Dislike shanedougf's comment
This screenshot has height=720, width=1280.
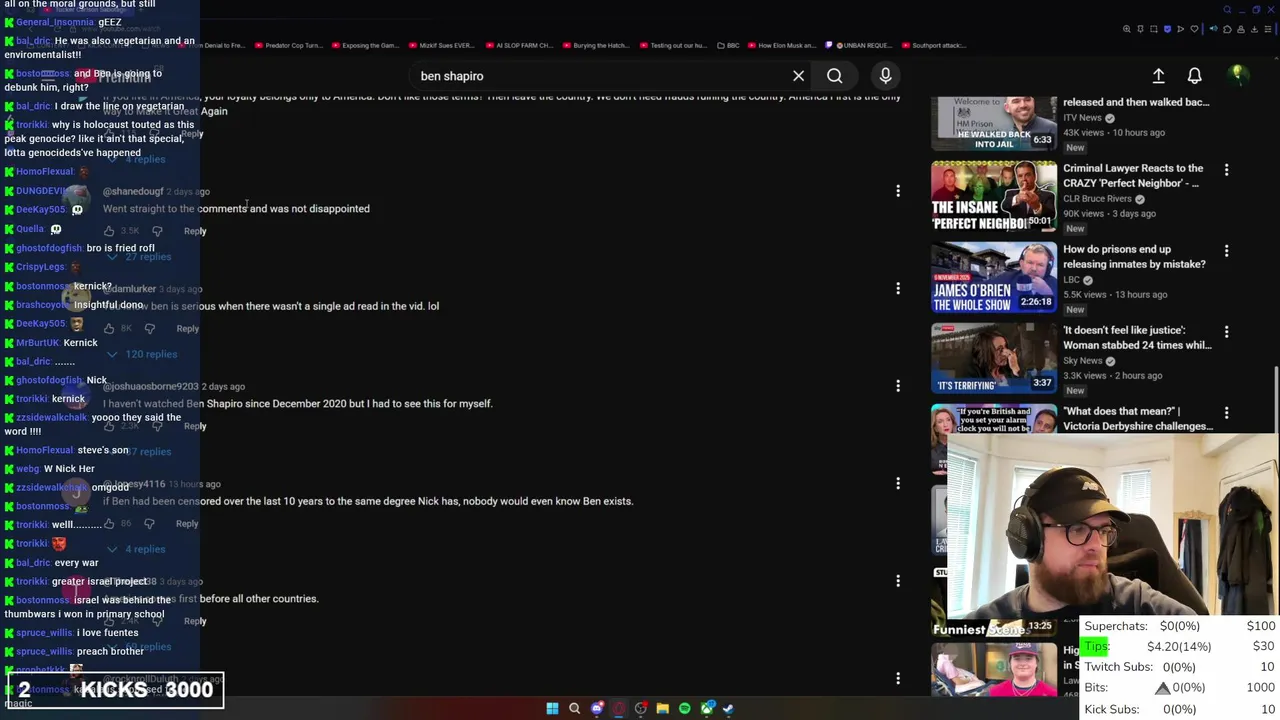click(157, 231)
